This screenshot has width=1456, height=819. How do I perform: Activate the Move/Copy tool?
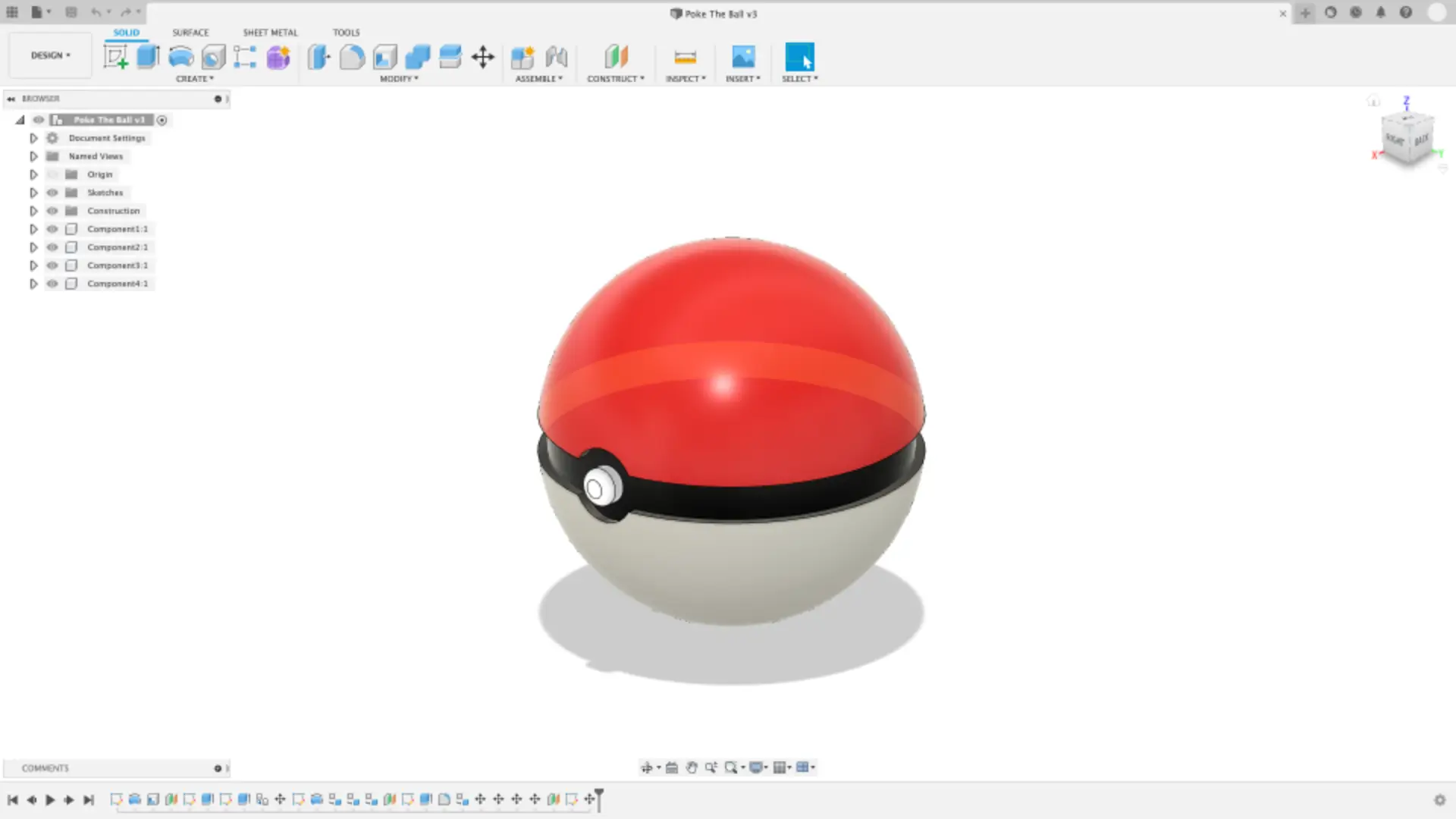click(x=483, y=57)
